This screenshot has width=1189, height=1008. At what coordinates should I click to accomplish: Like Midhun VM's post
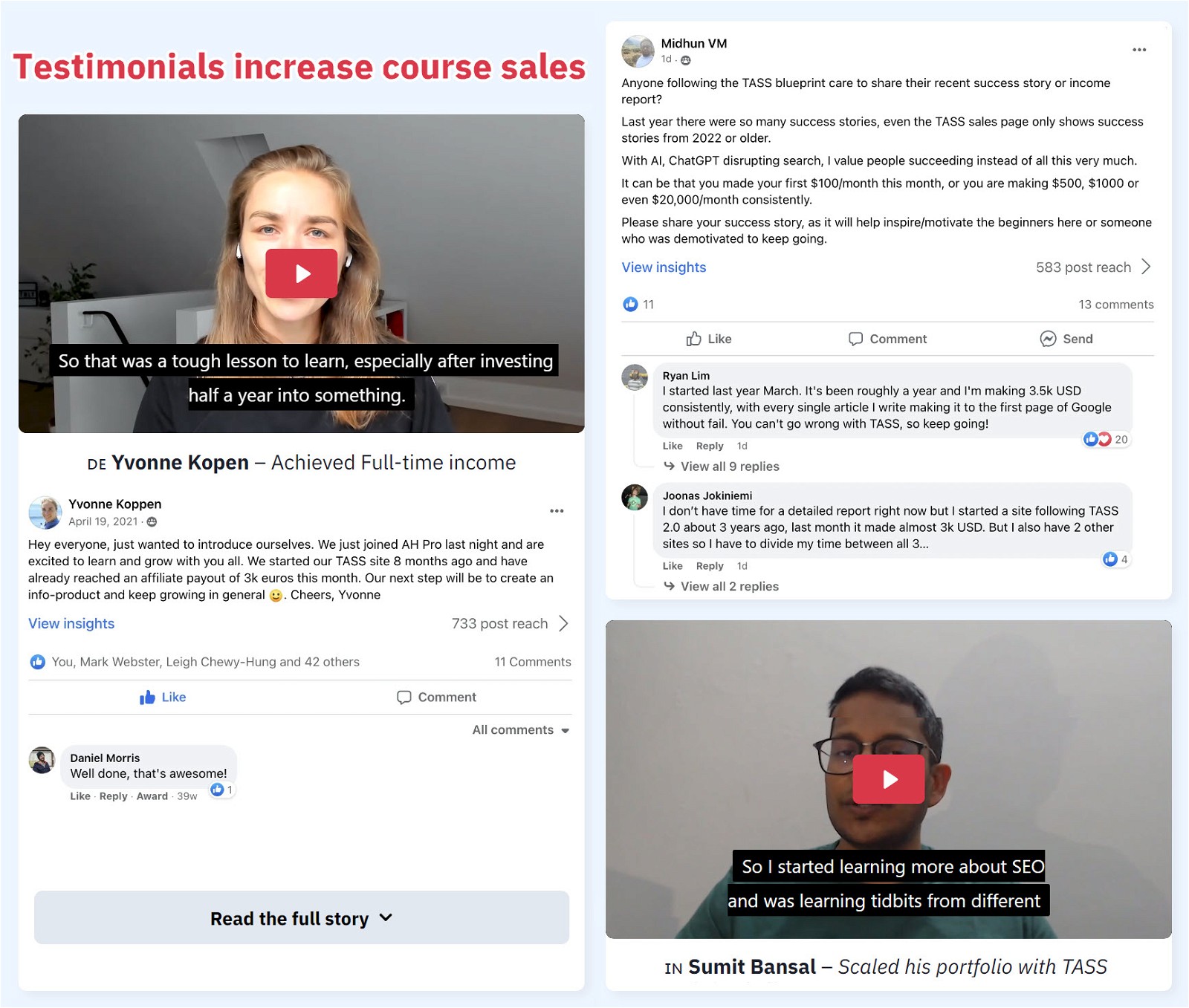(x=709, y=339)
